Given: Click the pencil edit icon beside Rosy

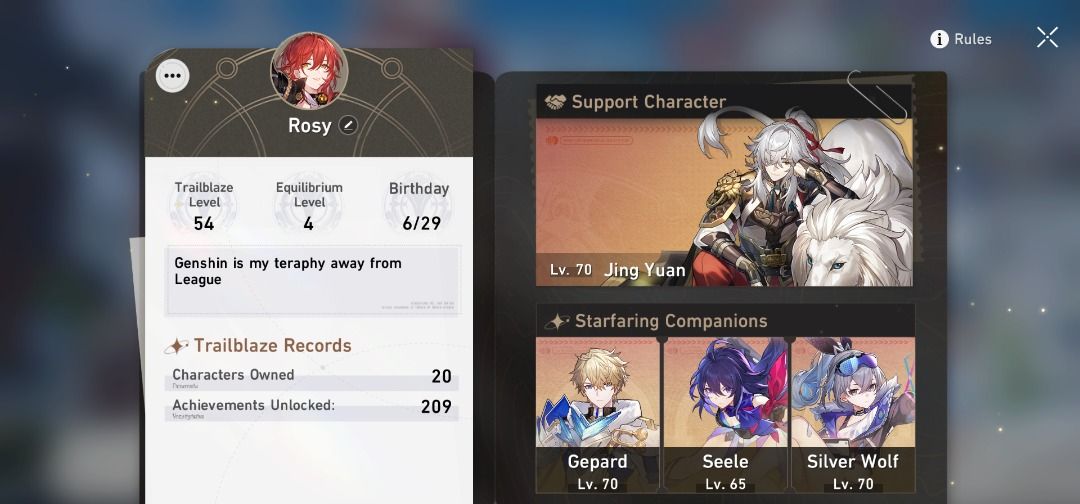Looking at the screenshot, I should click(x=348, y=125).
